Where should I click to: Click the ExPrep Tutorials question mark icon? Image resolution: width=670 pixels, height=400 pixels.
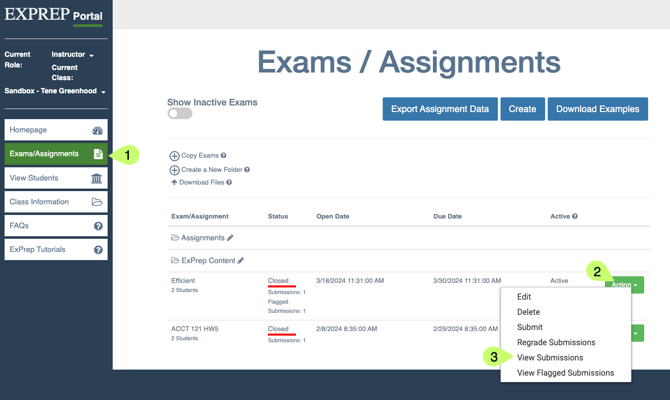tap(98, 250)
